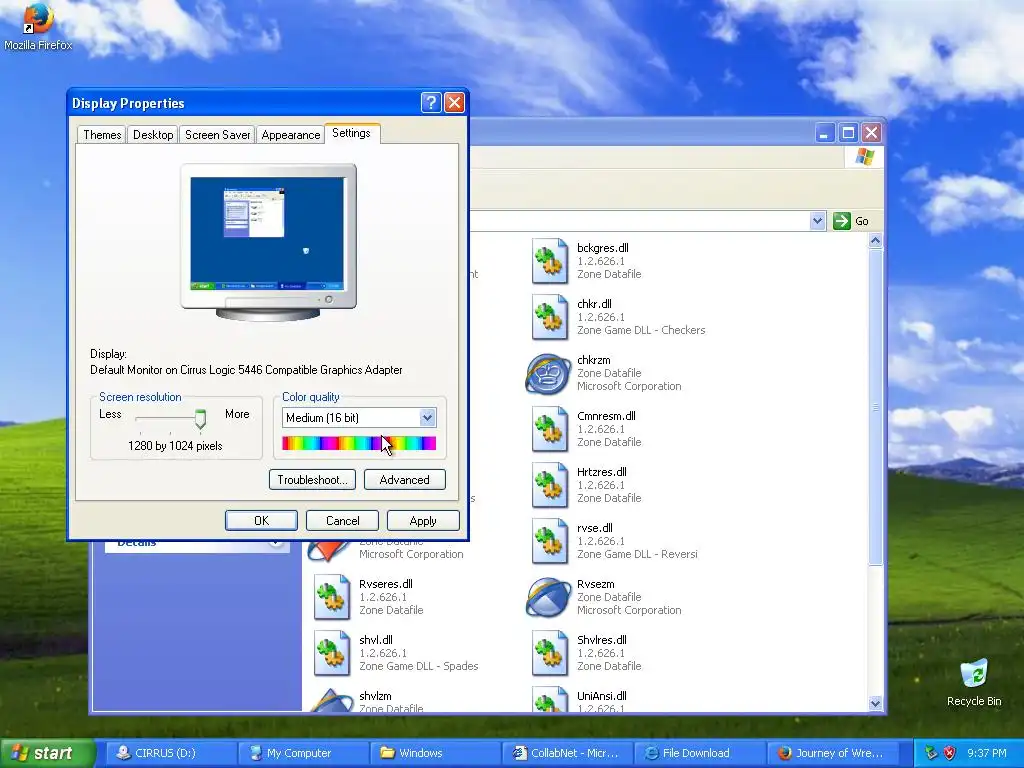Switch to the Appearance tab

[291, 135]
